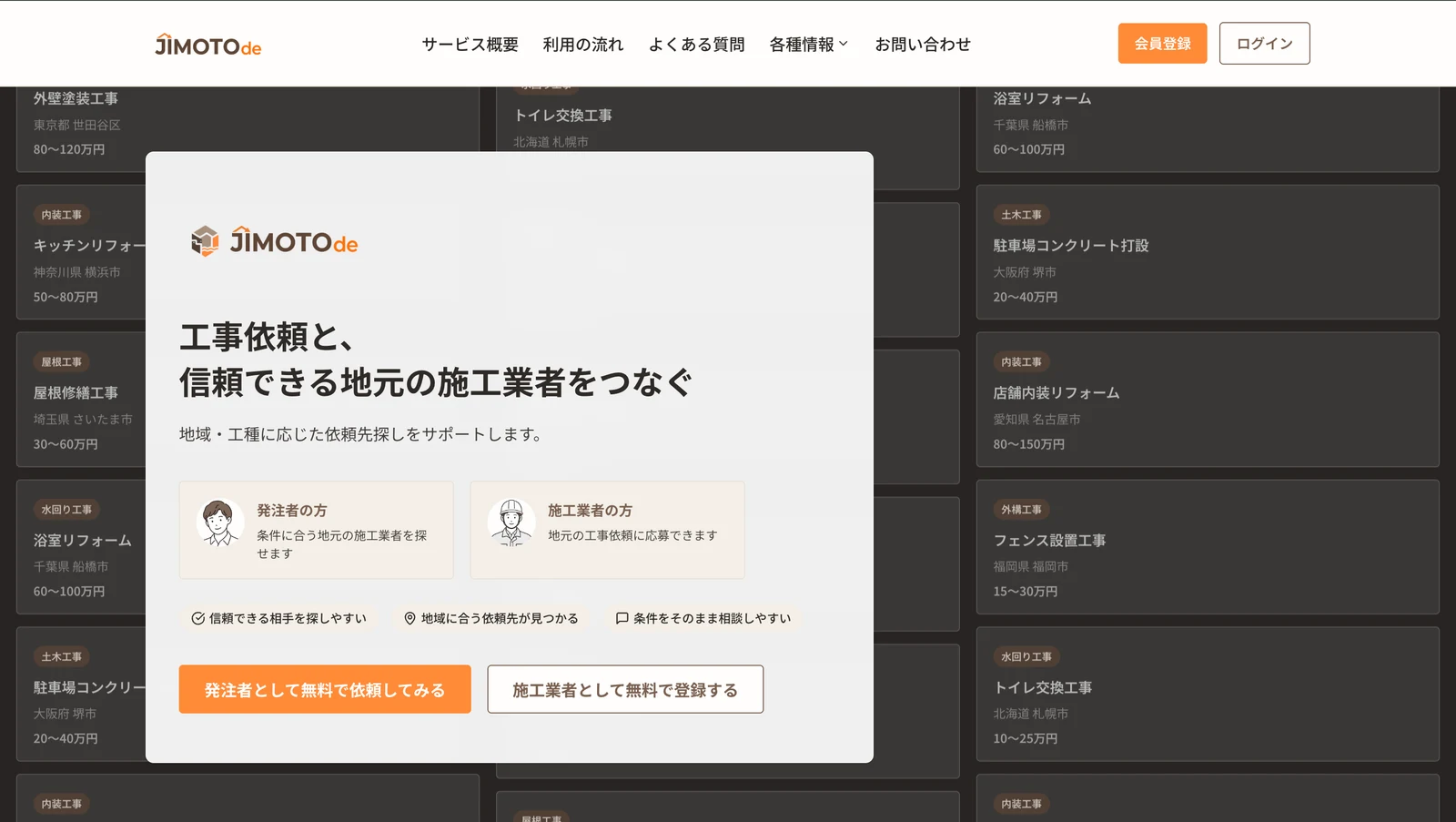Screen dimensions: 1456x822
Task: Click the client (発注者) avatar illustration
Action: (x=220, y=523)
